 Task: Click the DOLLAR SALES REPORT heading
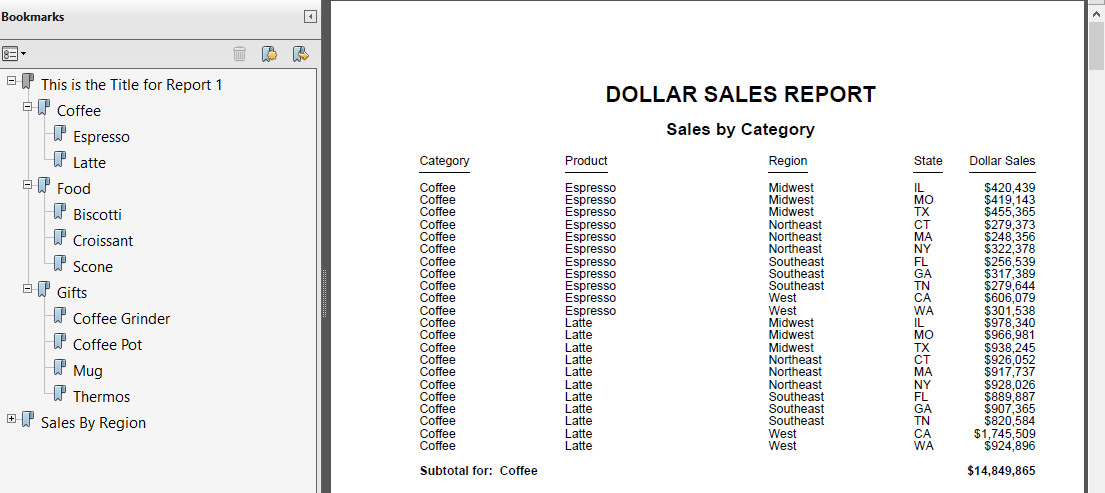[x=741, y=94]
